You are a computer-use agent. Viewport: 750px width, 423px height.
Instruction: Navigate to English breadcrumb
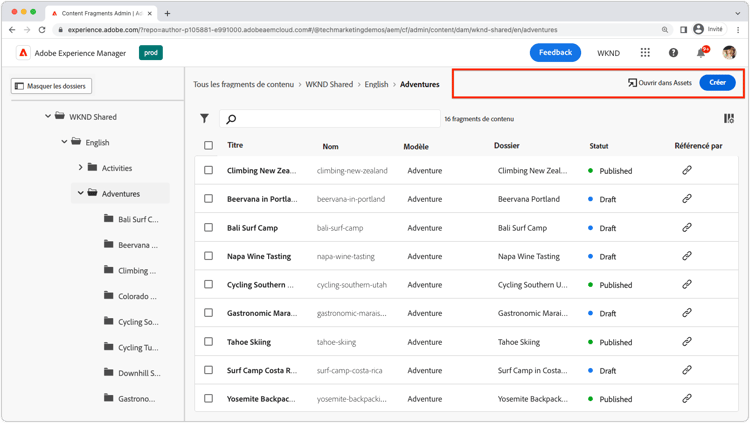coord(376,84)
